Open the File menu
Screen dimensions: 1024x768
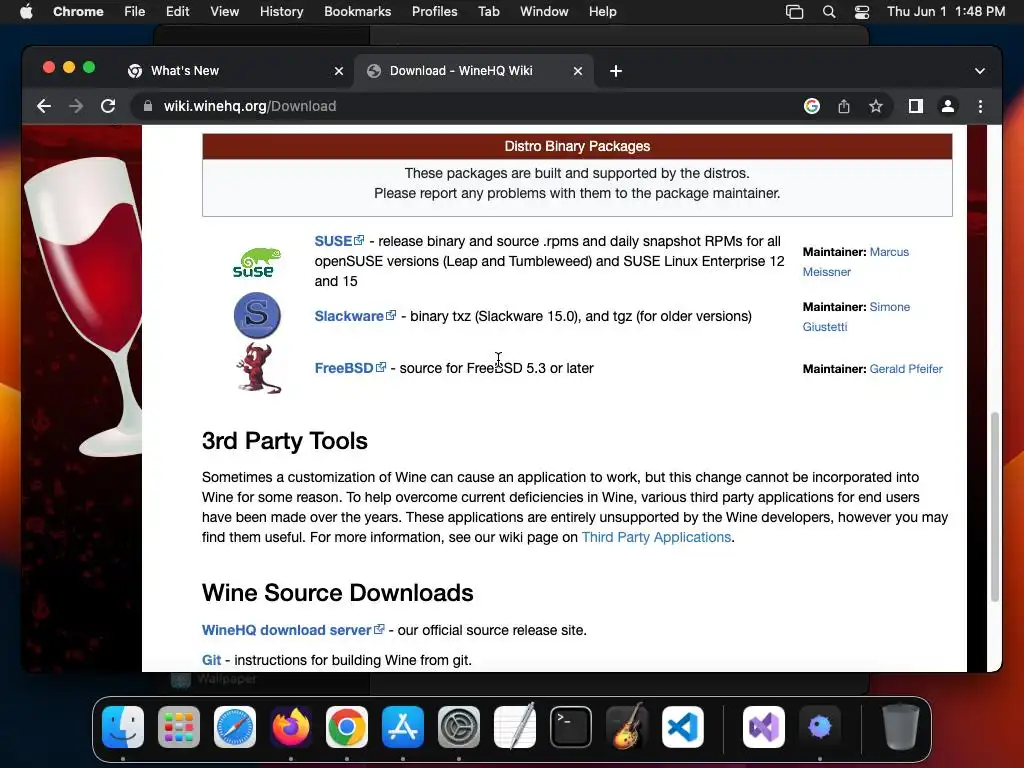click(x=135, y=12)
